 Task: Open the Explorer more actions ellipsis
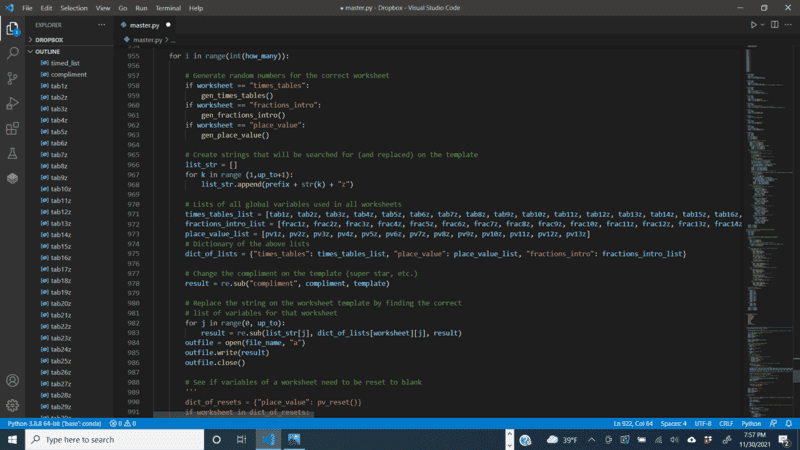pyautogui.click(x=101, y=24)
